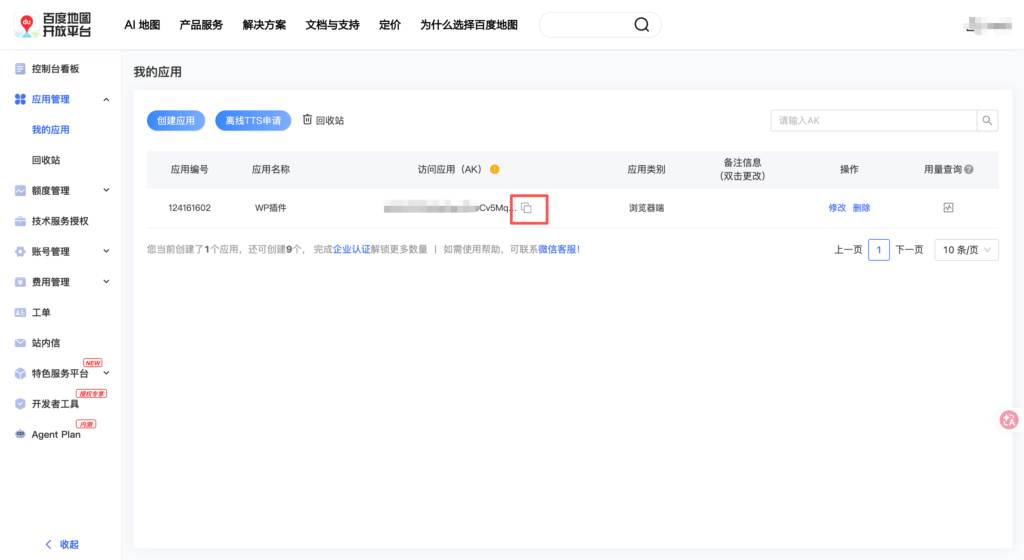Click the 特色服务平台 cube icon
Image resolution: width=1024 pixels, height=560 pixels.
20,373
